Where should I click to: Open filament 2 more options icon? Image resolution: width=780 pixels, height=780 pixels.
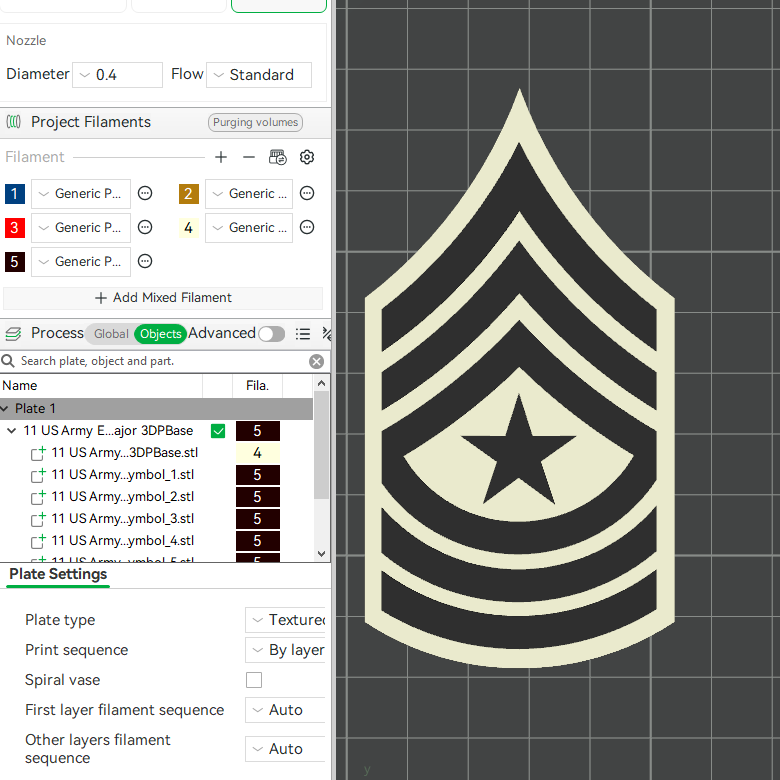click(x=307, y=193)
